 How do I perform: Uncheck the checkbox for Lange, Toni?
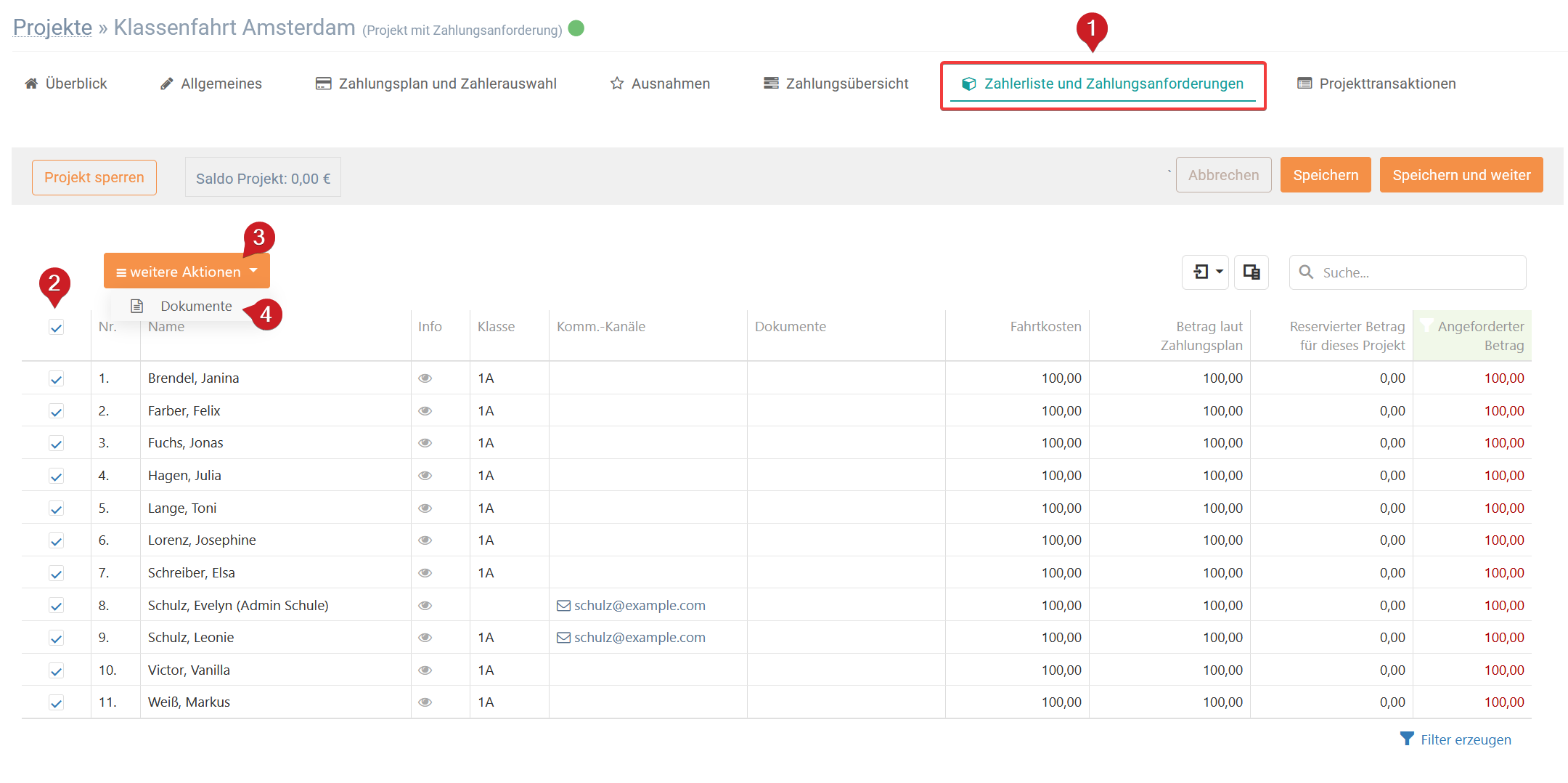pos(56,508)
